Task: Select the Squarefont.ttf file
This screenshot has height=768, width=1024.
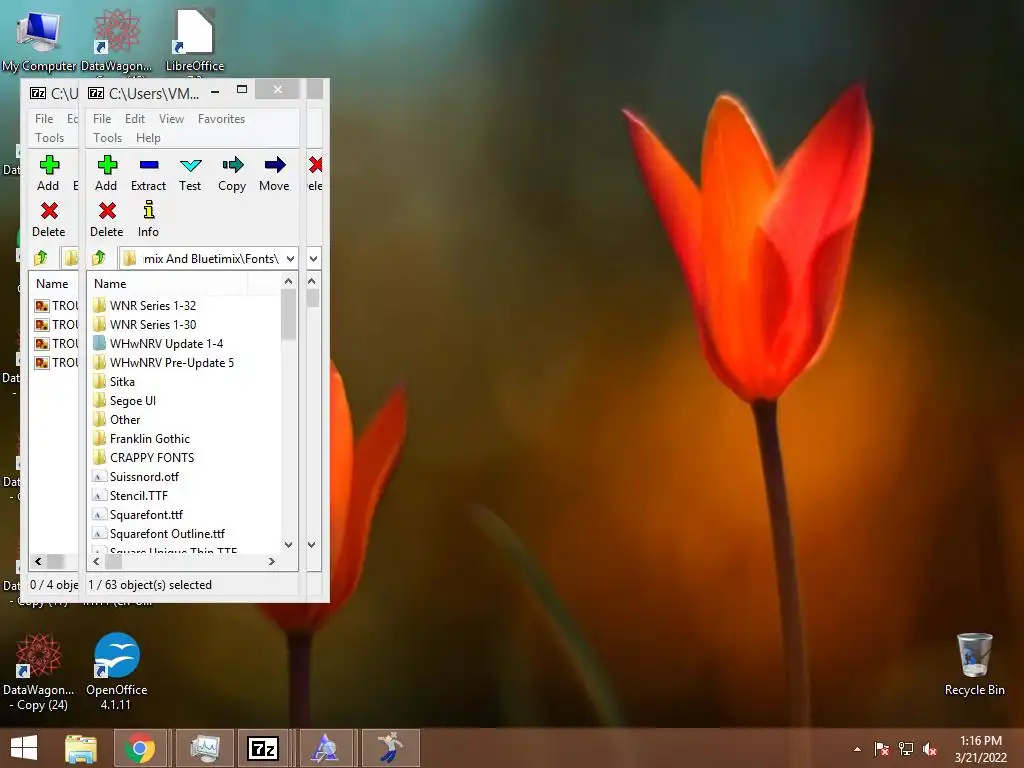Action: (x=146, y=514)
